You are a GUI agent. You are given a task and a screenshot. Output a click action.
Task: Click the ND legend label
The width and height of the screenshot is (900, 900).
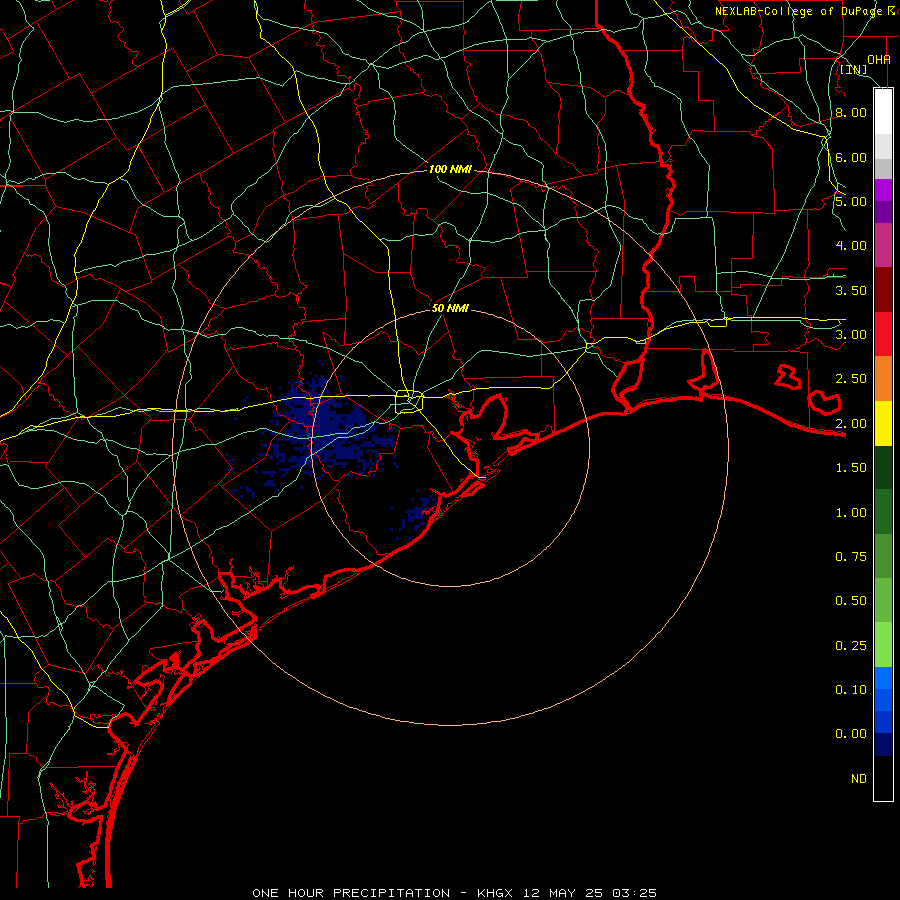pos(859,779)
